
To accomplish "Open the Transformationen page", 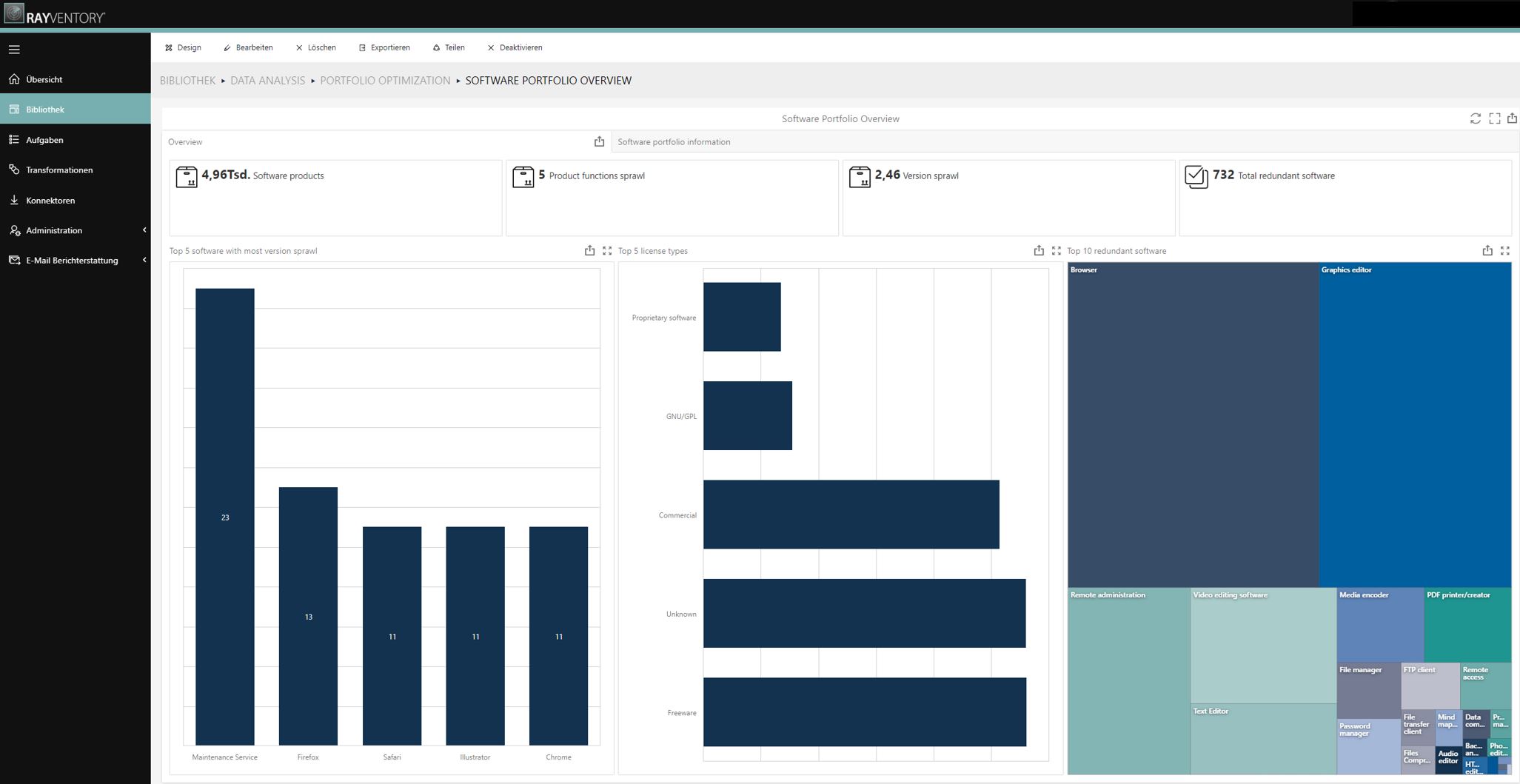I will [59, 170].
